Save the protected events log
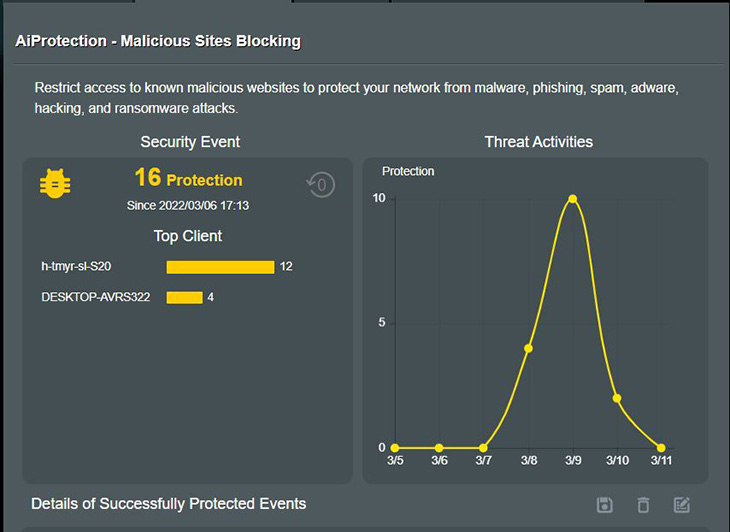 click(604, 505)
